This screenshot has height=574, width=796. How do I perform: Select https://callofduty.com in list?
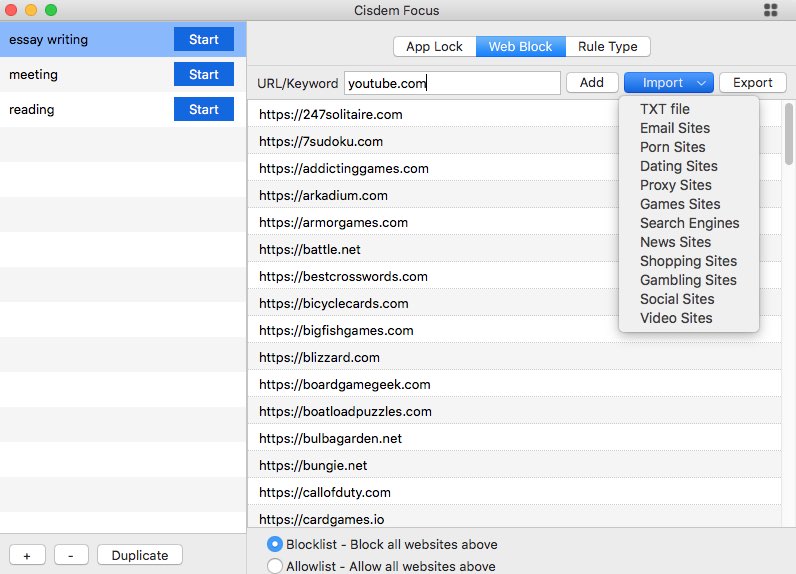(x=514, y=492)
